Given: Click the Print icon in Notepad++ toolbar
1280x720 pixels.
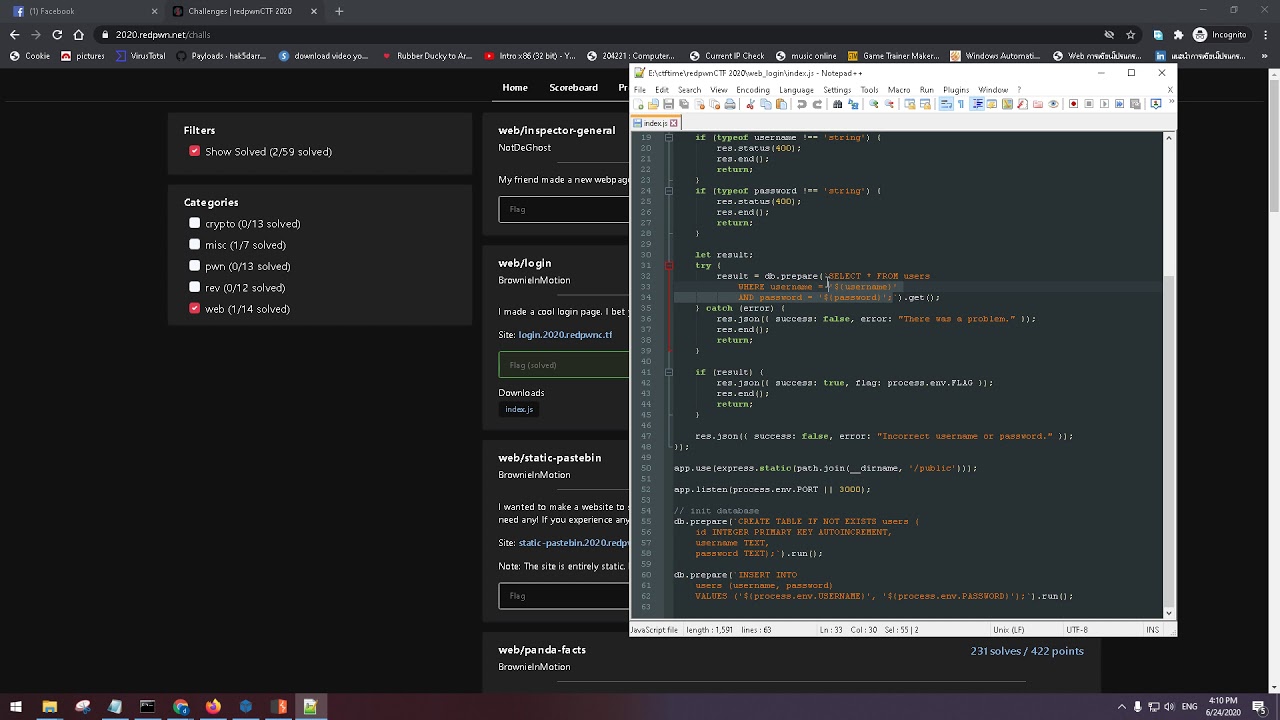Looking at the screenshot, I should (x=730, y=104).
